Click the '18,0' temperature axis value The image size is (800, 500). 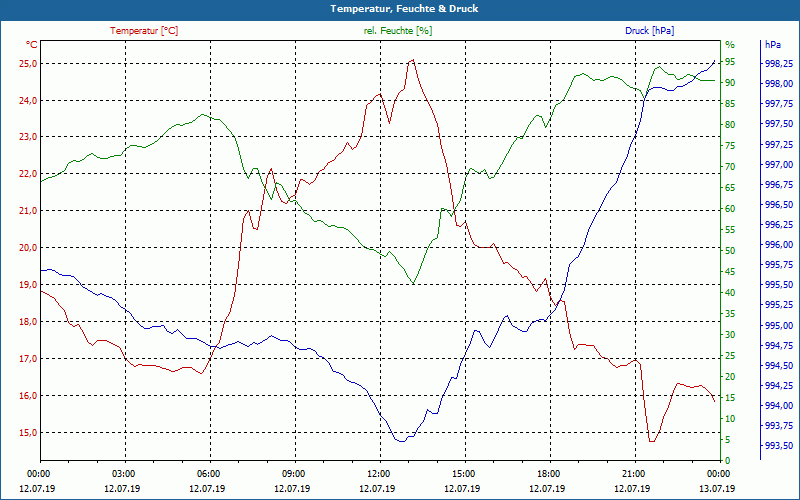point(28,322)
